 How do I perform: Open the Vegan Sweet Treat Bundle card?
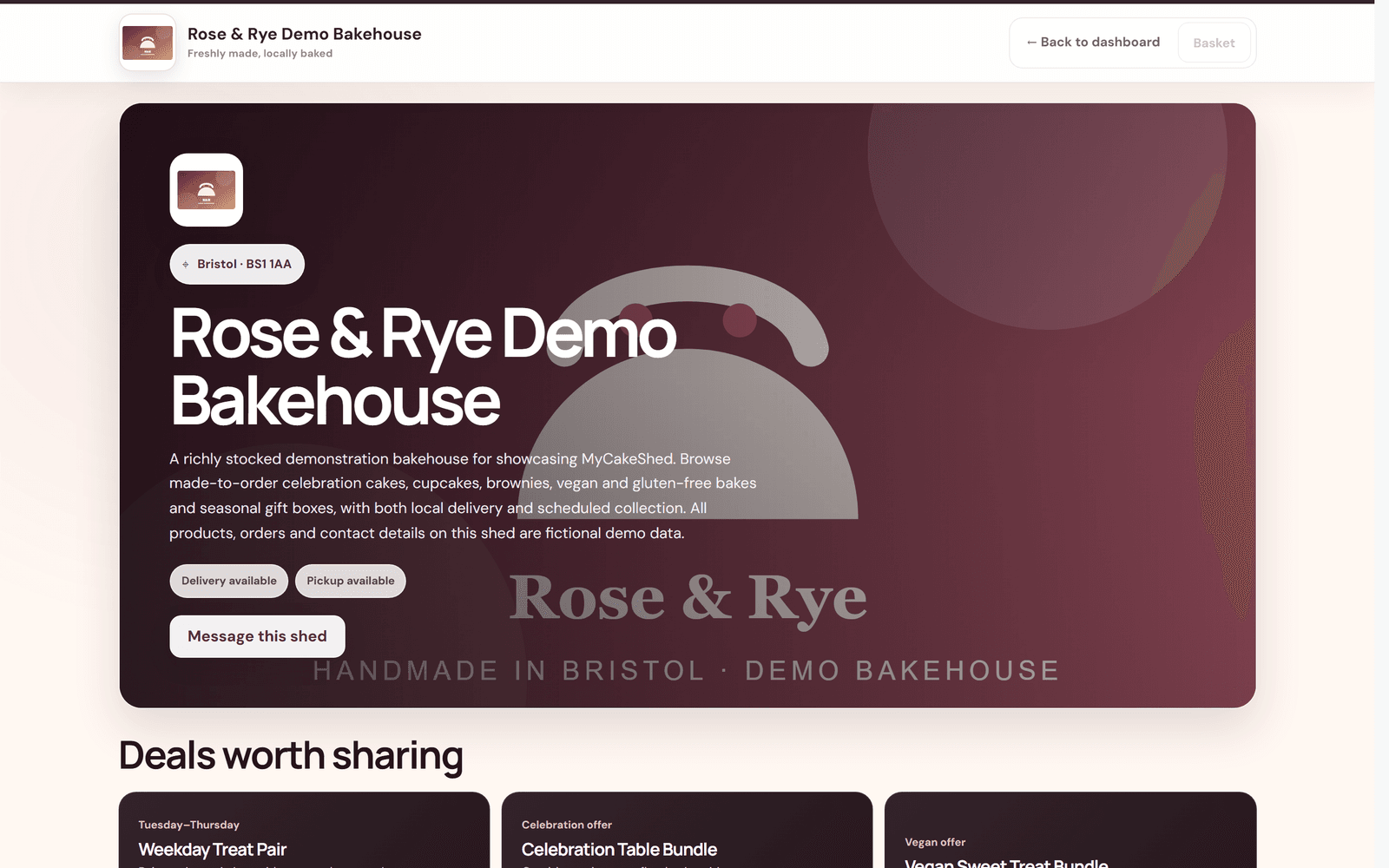coord(1070,830)
